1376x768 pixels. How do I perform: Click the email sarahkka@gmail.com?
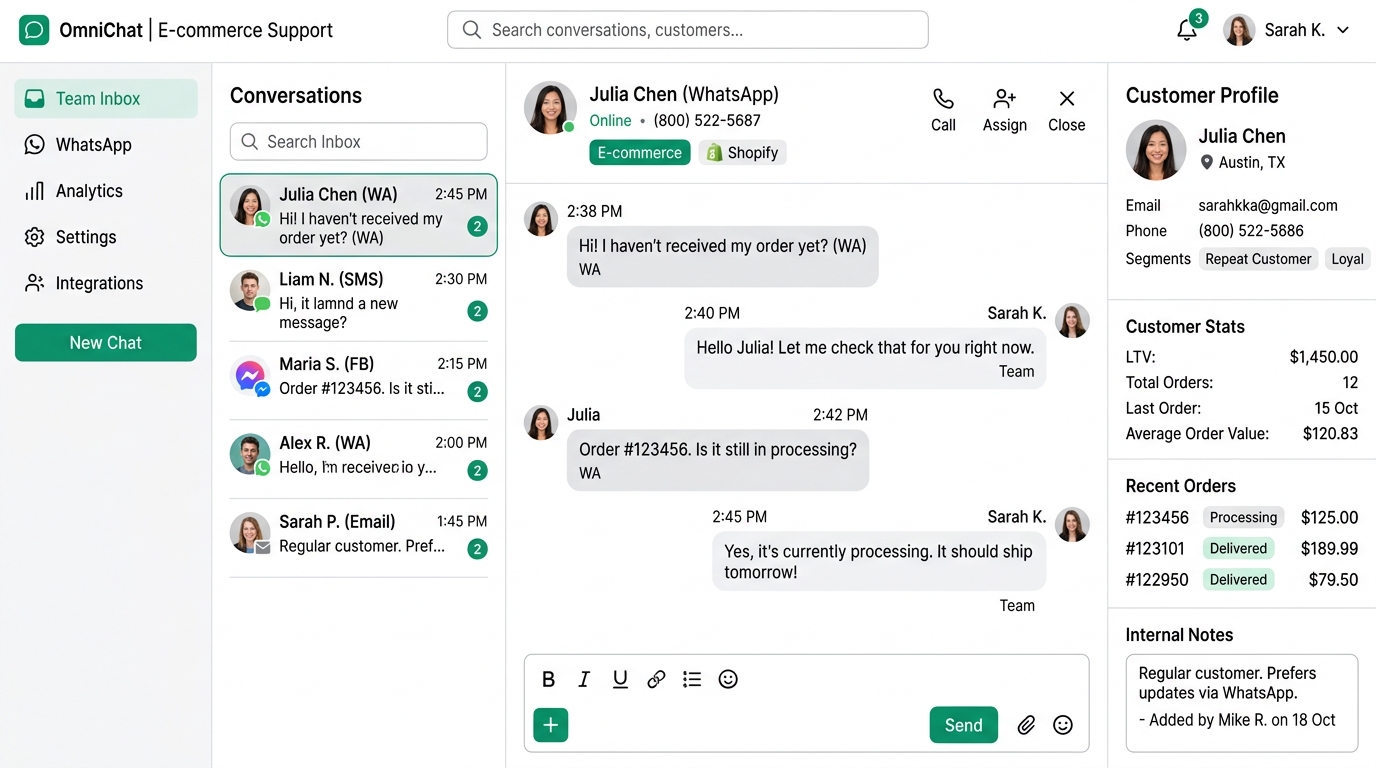[x=1268, y=206]
